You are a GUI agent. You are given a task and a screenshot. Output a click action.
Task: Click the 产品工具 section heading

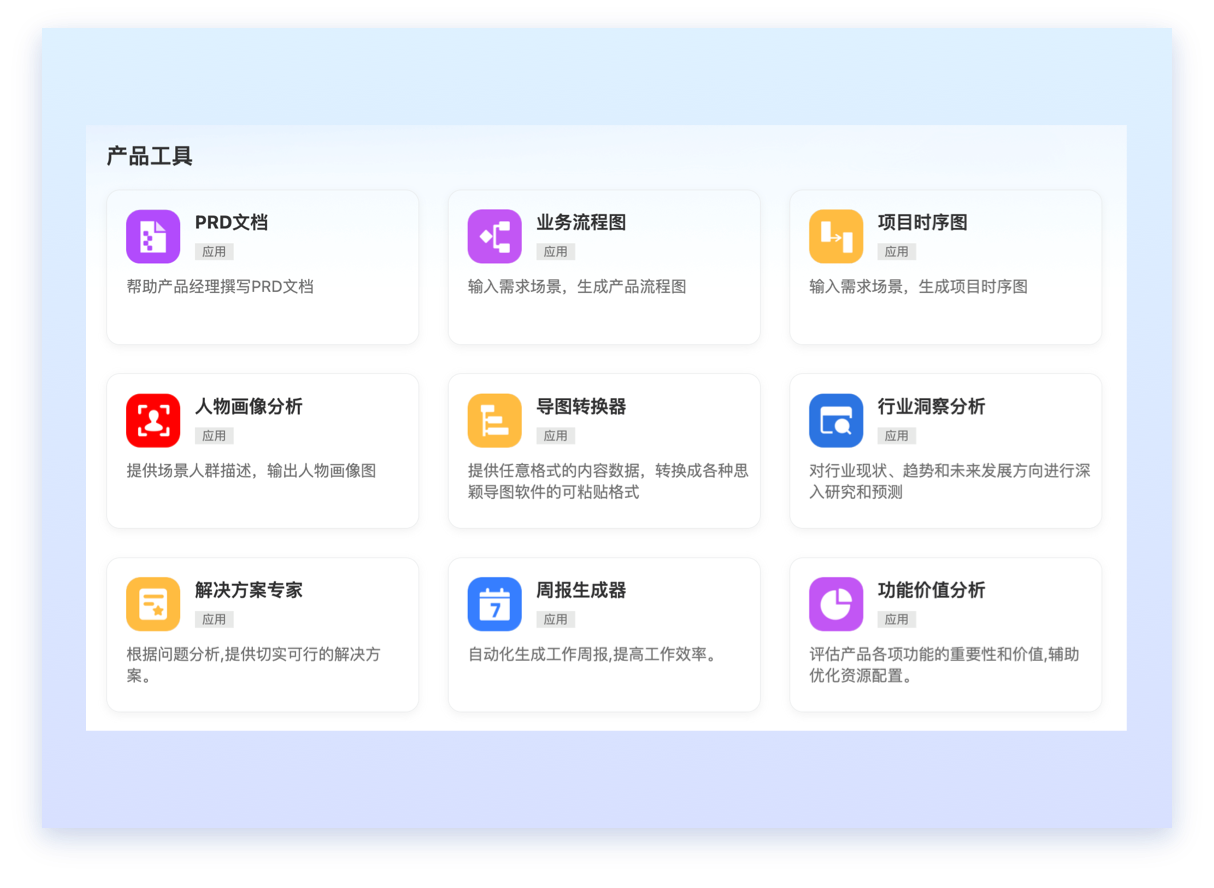[x=149, y=156]
